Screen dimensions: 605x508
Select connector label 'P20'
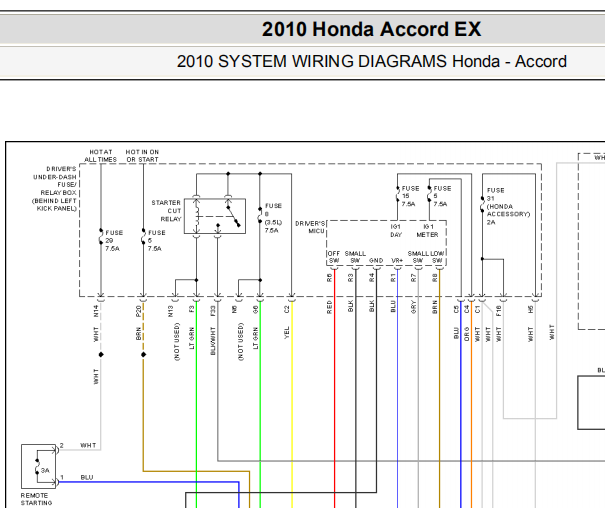click(139, 311)
